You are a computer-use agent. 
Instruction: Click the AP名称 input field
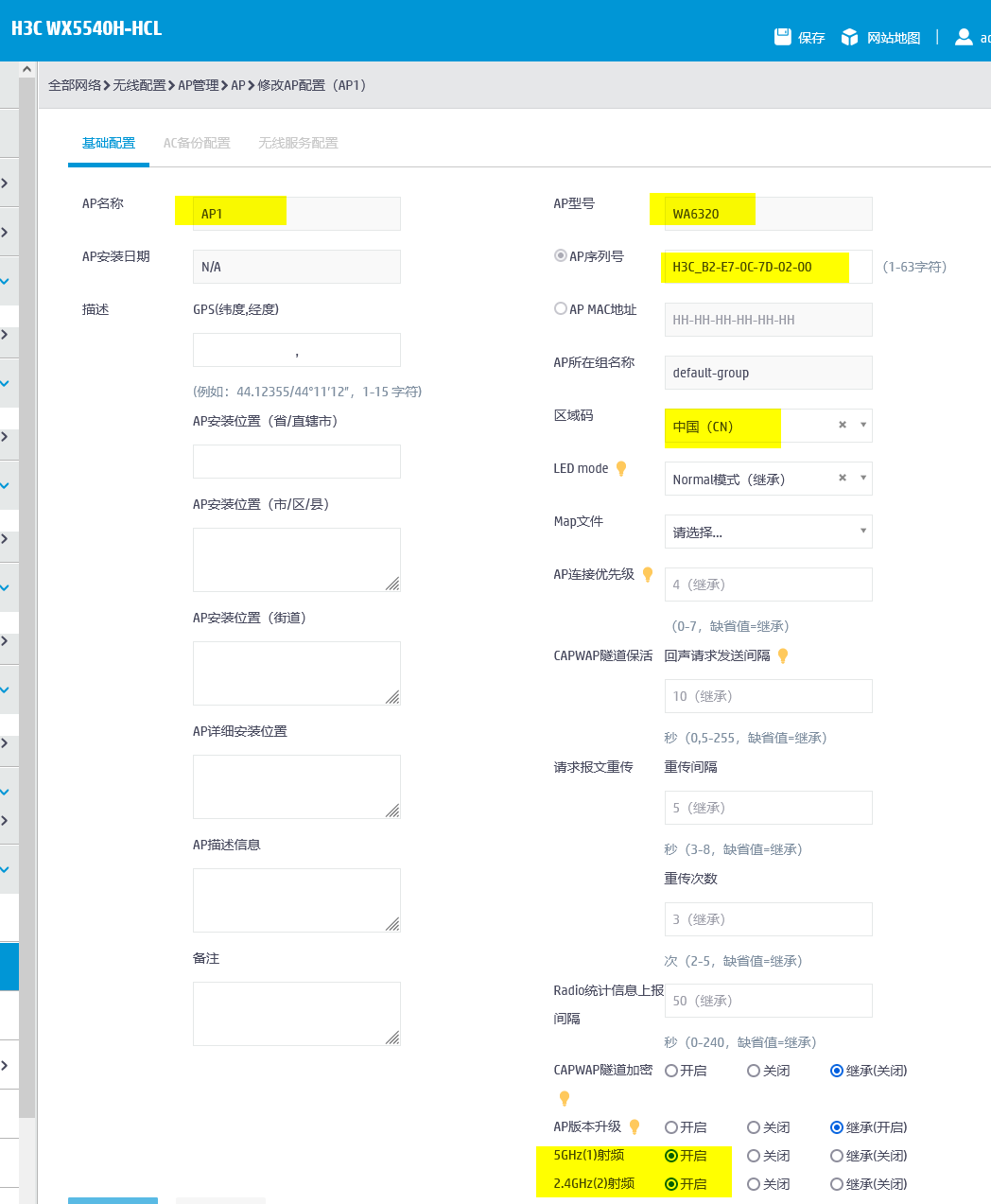tap(297, 214)
